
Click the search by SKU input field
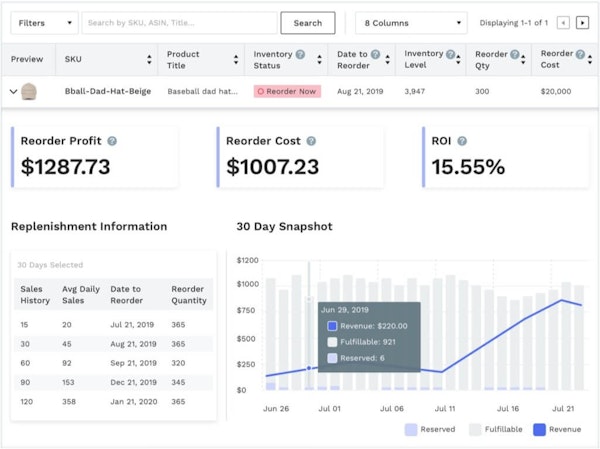pyautogui.click(x=179, y=23)
